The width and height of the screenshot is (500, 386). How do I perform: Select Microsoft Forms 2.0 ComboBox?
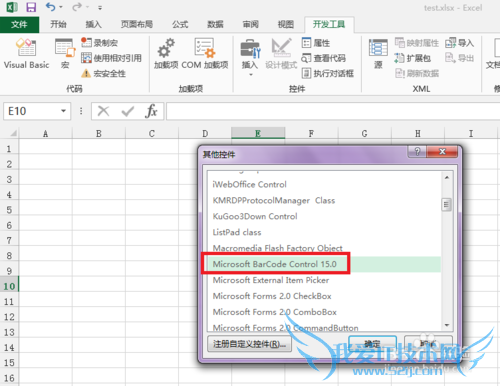[275, 312]
